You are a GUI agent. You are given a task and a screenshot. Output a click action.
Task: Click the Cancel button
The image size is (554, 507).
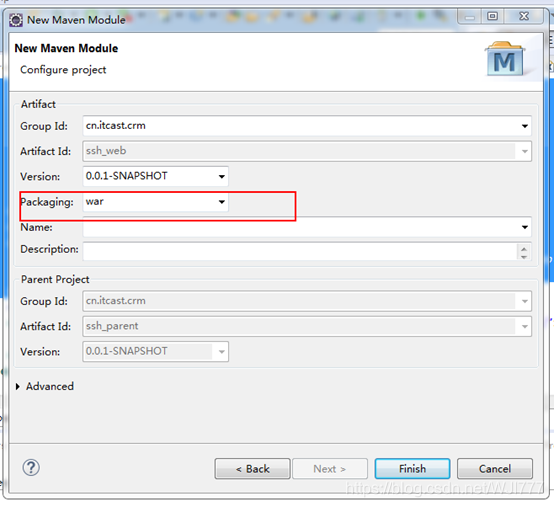[x=495, y=469]
